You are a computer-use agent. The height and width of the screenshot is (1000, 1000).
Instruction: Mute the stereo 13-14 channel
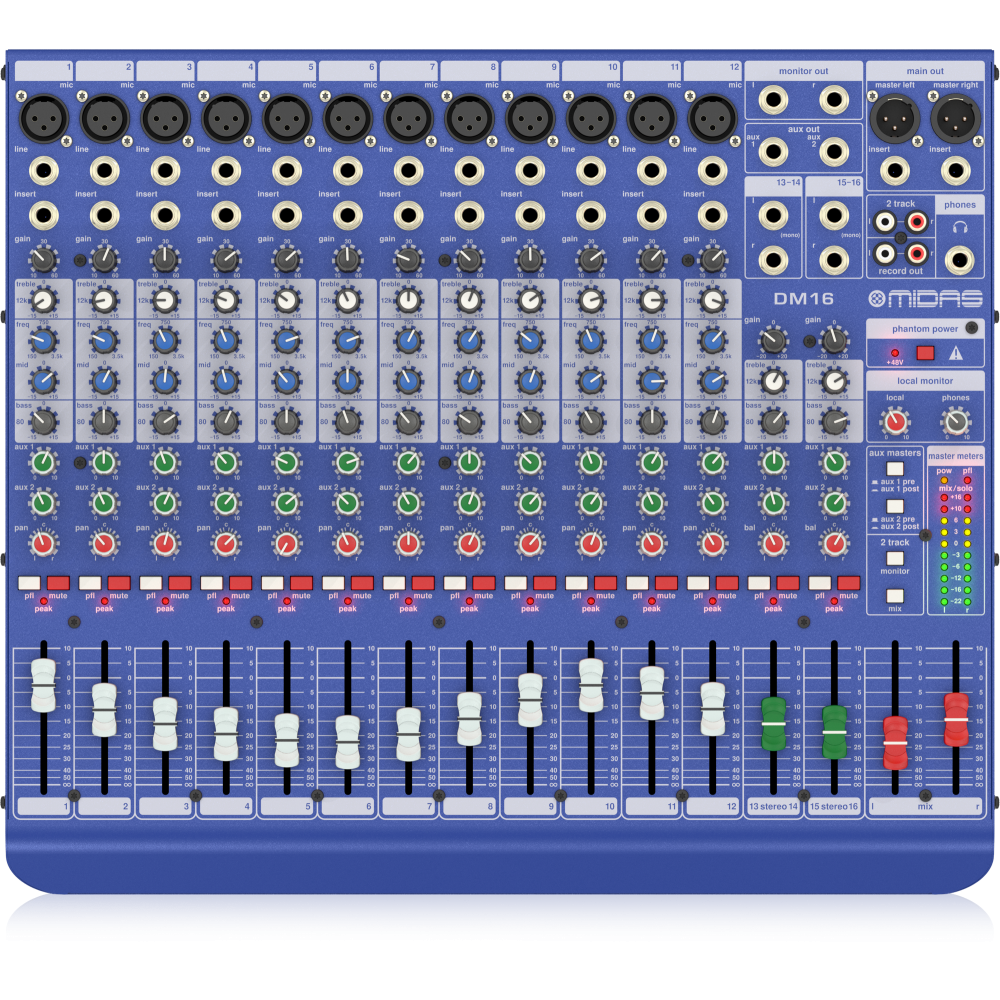[x=788, y=583]
